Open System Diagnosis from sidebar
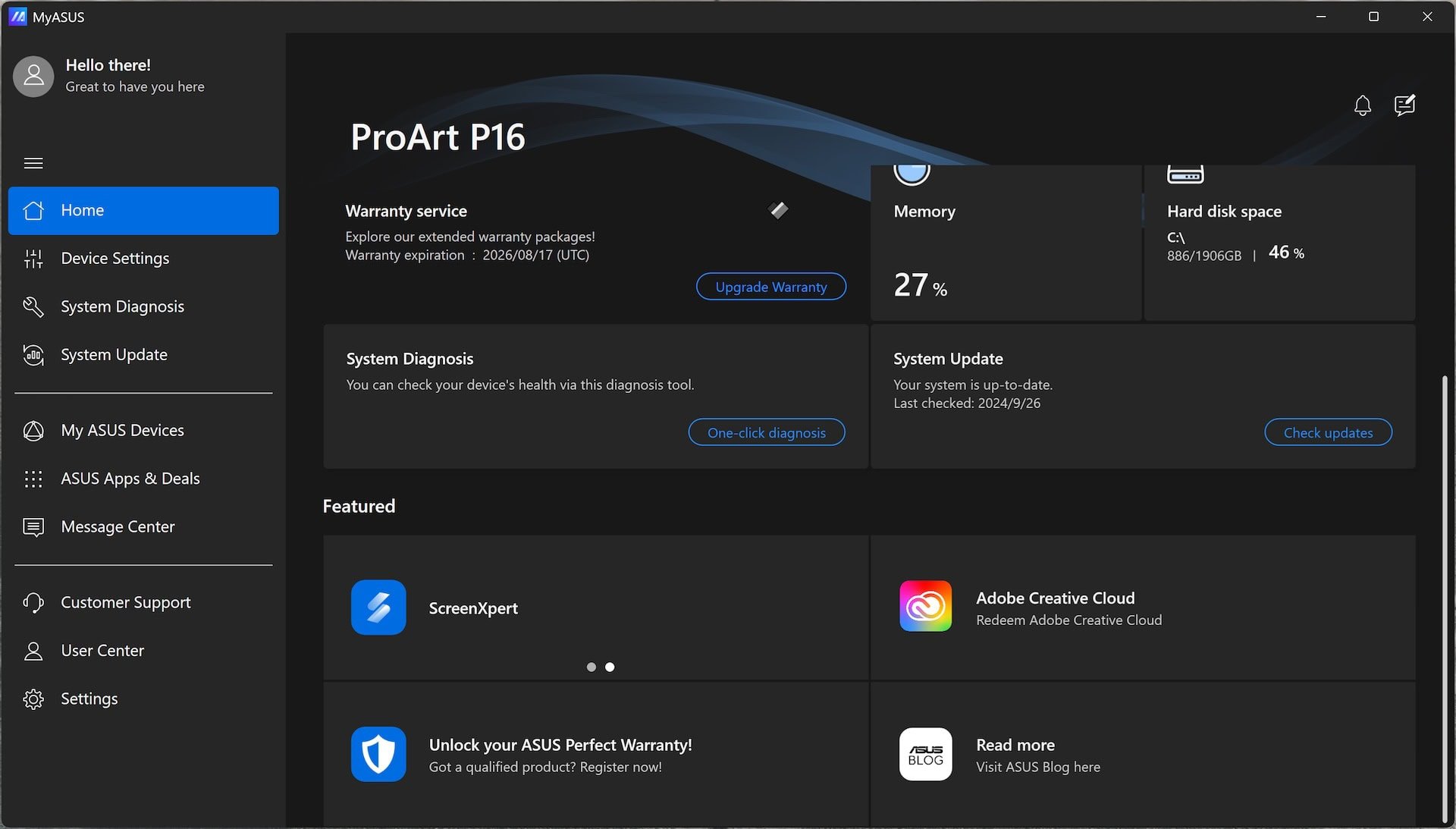Viewport: 1456px width, 829px height. pyautogui.click(x=143, y=306)
